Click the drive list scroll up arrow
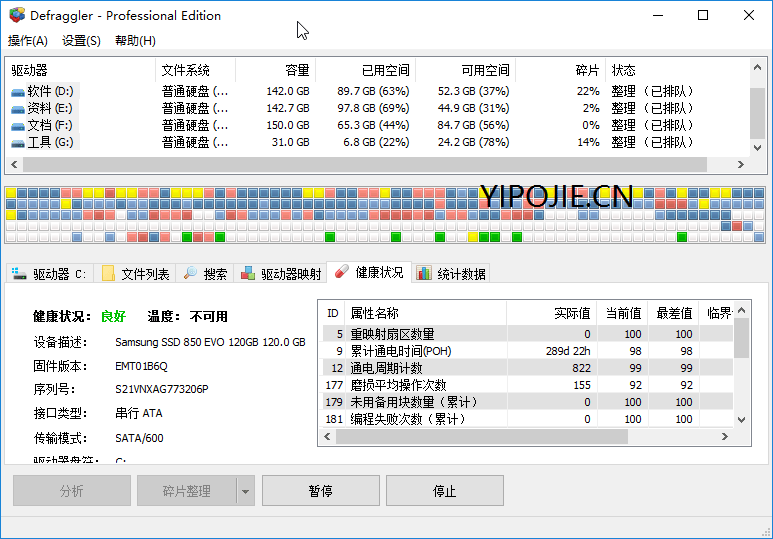The height and width of the screenshot is (539, 773). tap(757, 67)
